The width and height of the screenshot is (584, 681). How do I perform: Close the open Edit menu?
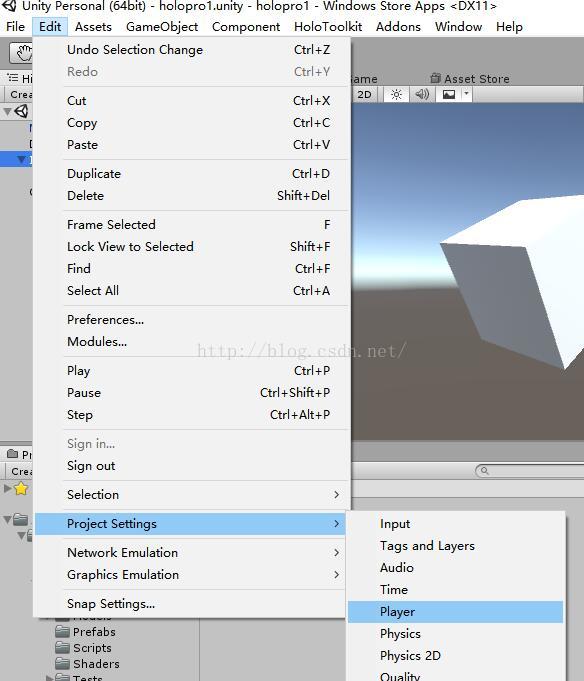(x=50, y=26)
